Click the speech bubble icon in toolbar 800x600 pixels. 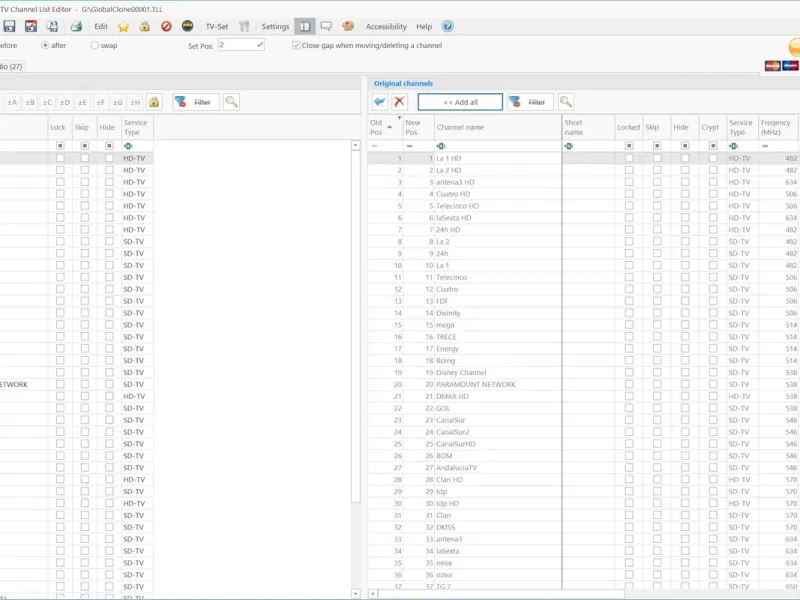coord(326,27)
